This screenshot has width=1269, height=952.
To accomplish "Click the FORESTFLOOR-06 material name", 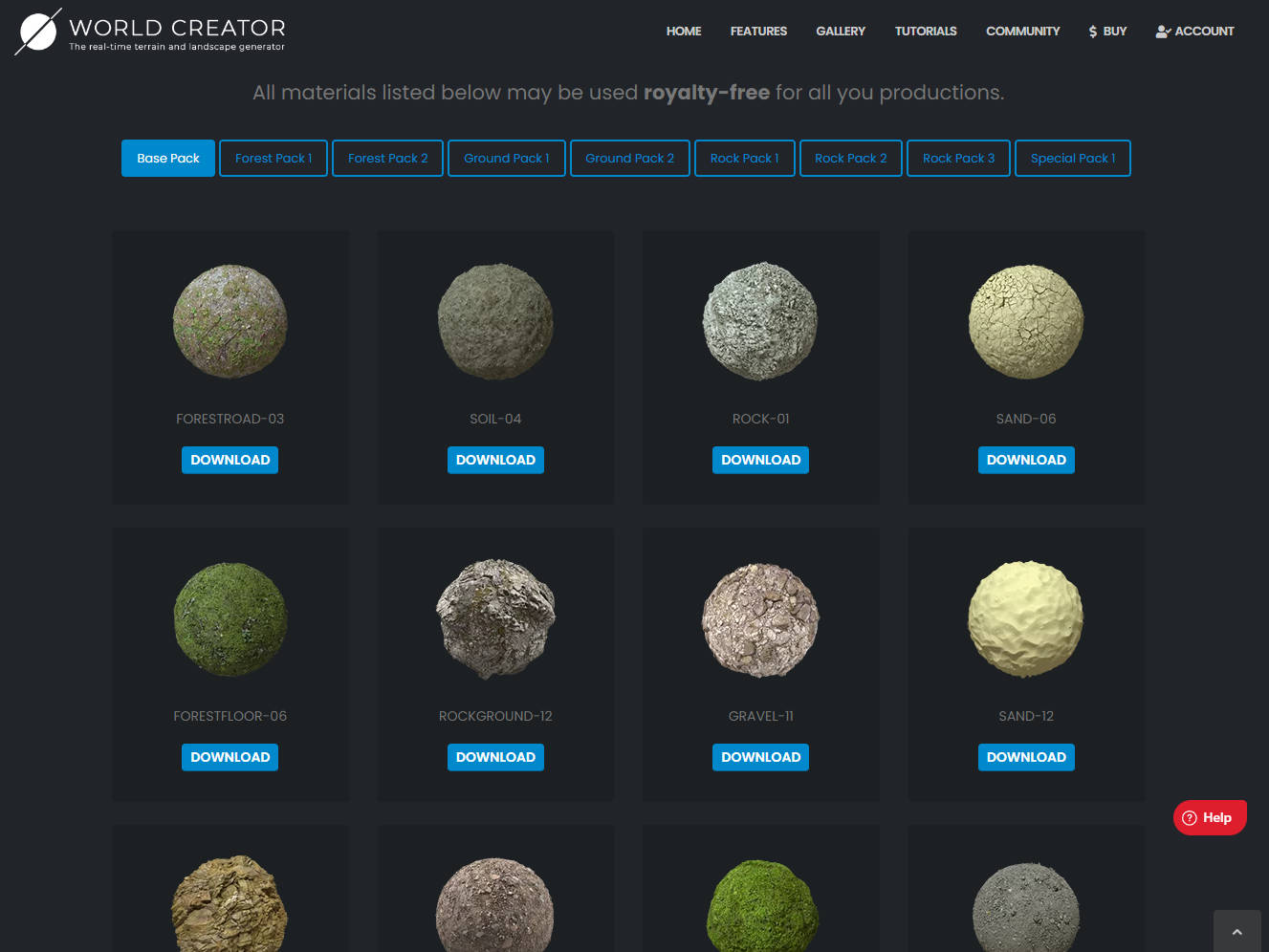I will pos(230,716).
